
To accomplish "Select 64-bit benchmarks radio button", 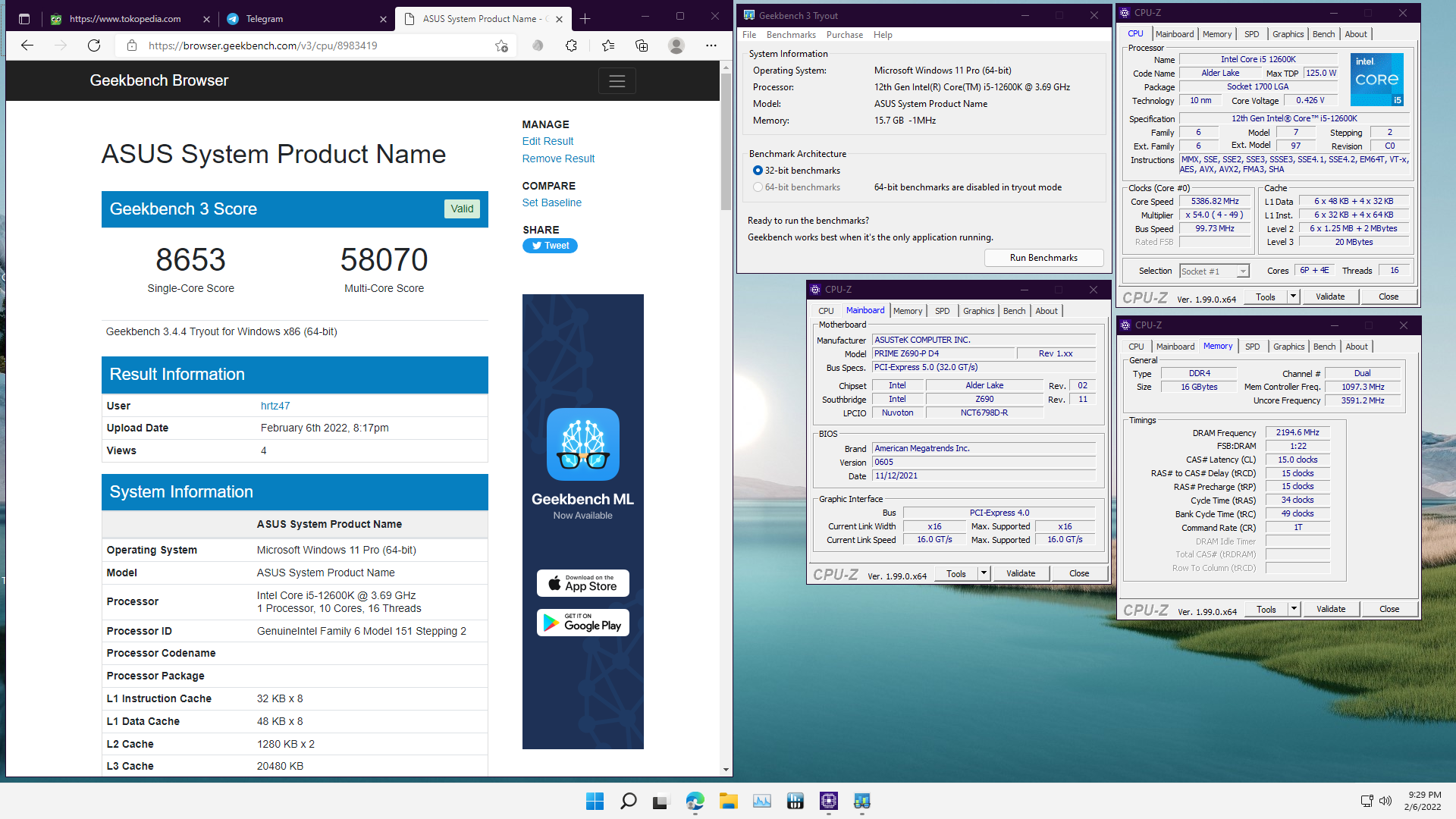I will click(758, 187).
